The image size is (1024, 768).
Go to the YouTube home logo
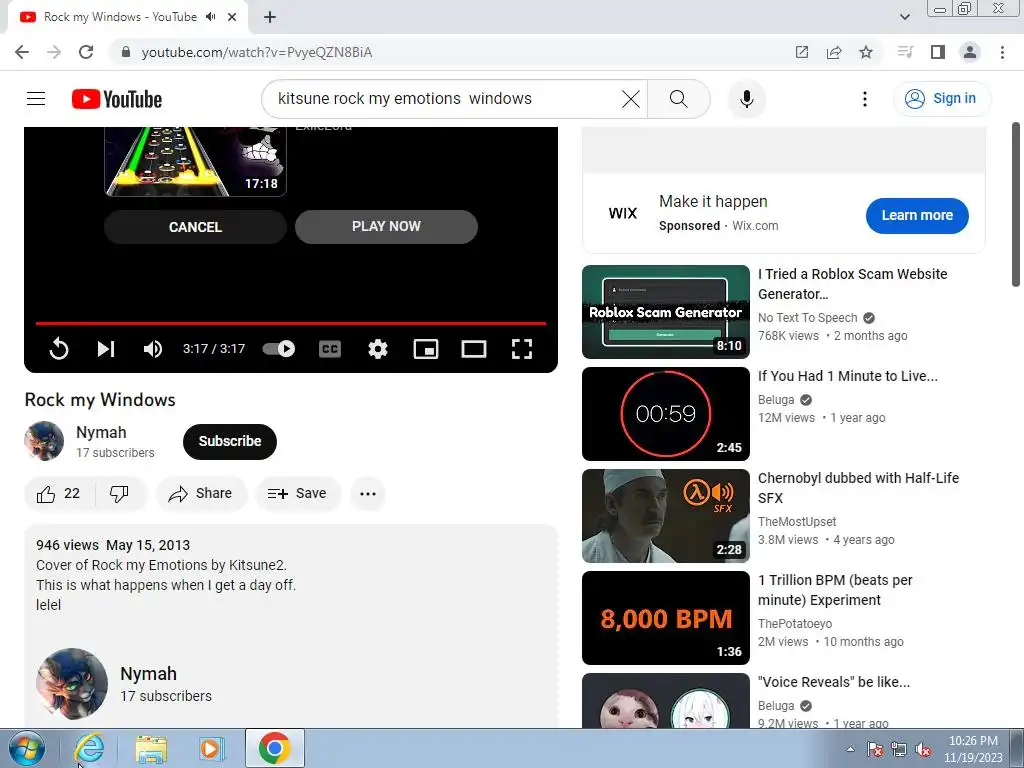pos(117,99)
